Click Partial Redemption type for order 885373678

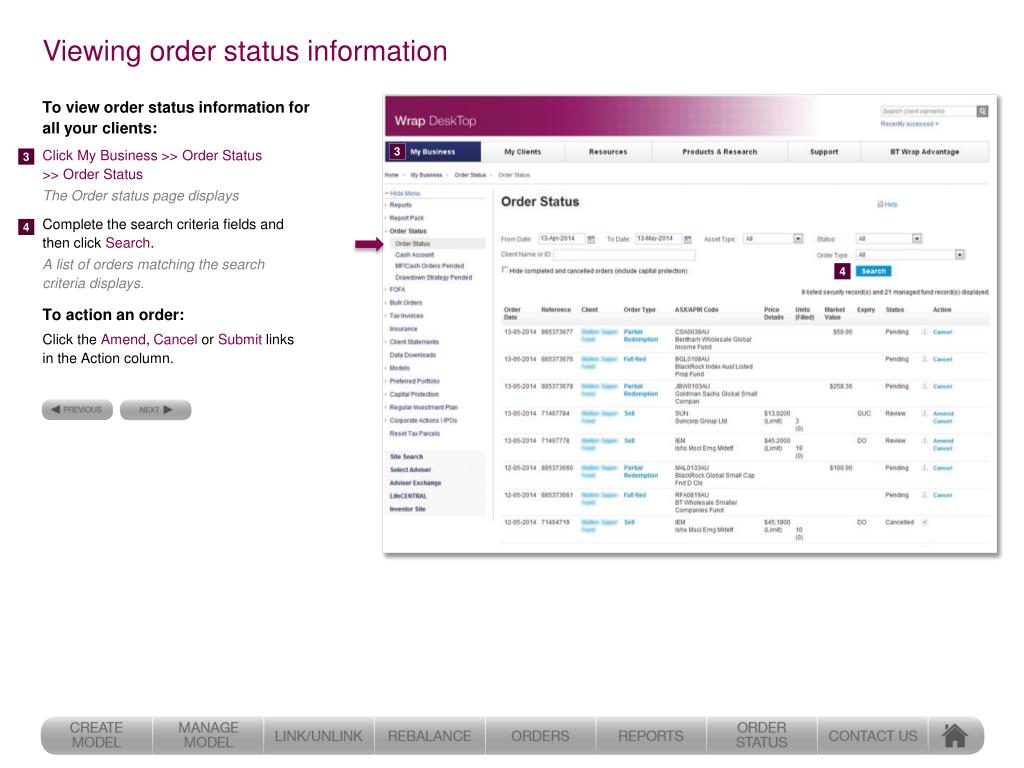tap(641, 390)
